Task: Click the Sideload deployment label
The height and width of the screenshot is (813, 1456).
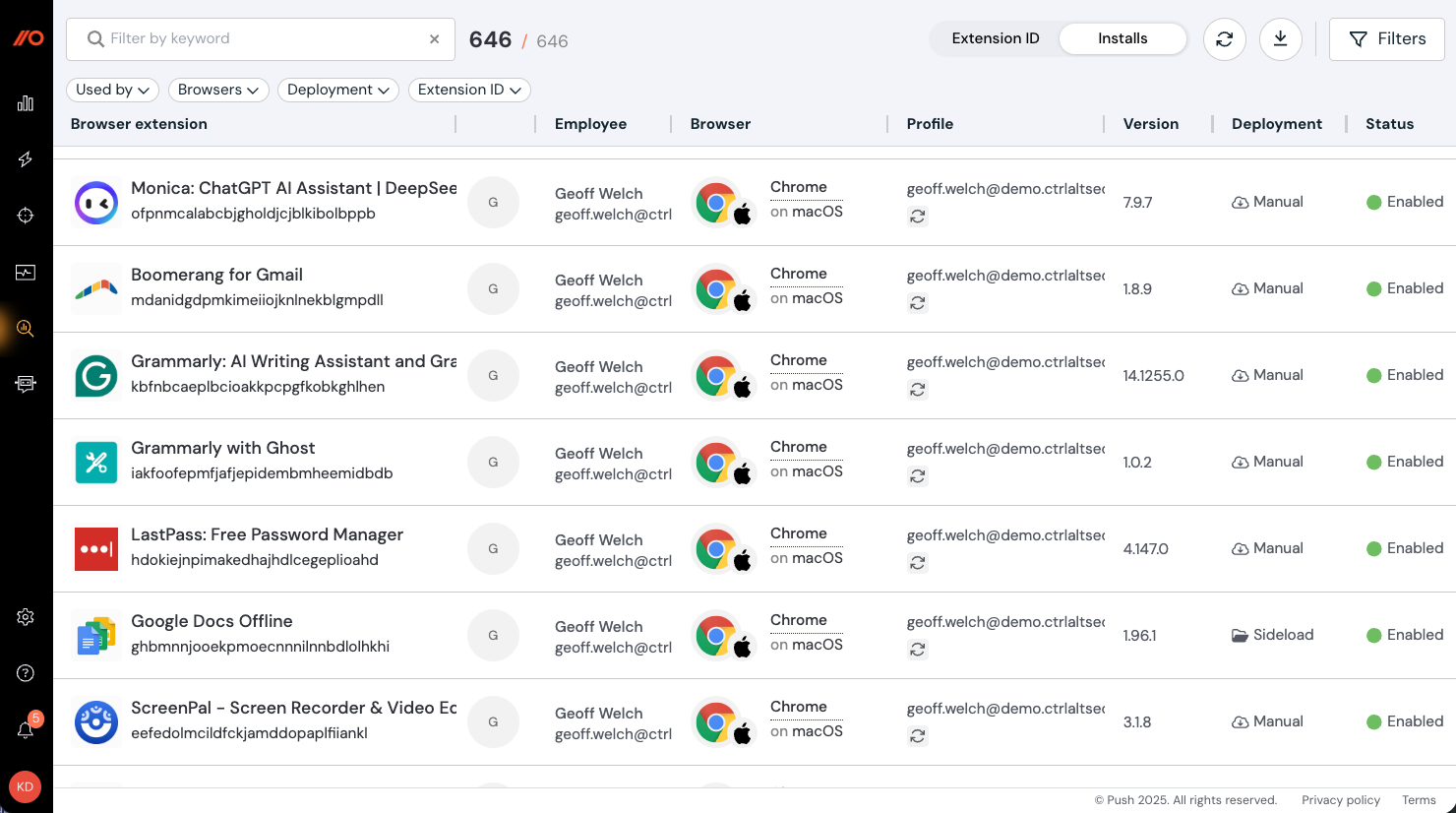Action: pos(1283,635)
